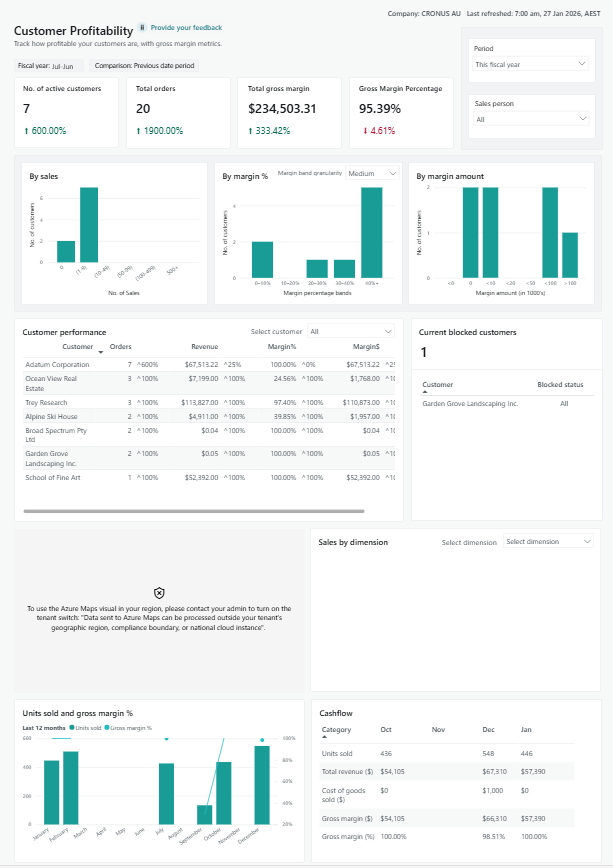The width and height of the screenshot is (613, 868).
Task: Click the Cashflow Category sort arrow
Action: point(323,738)
